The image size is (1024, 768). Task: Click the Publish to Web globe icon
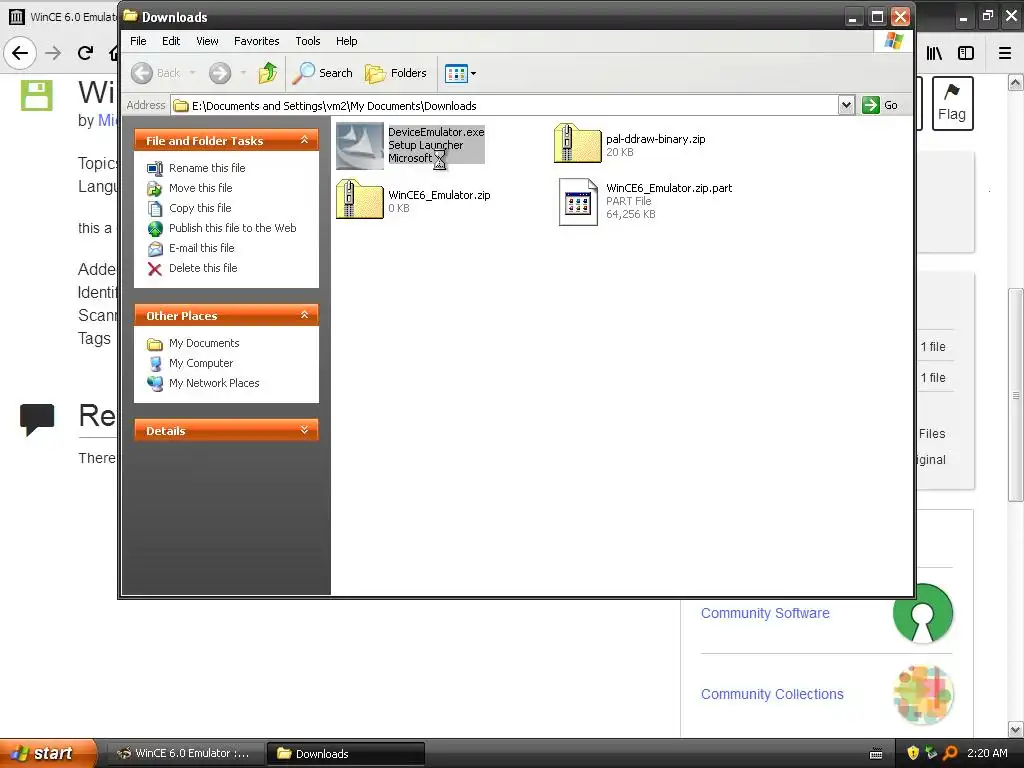coord(155,229)
